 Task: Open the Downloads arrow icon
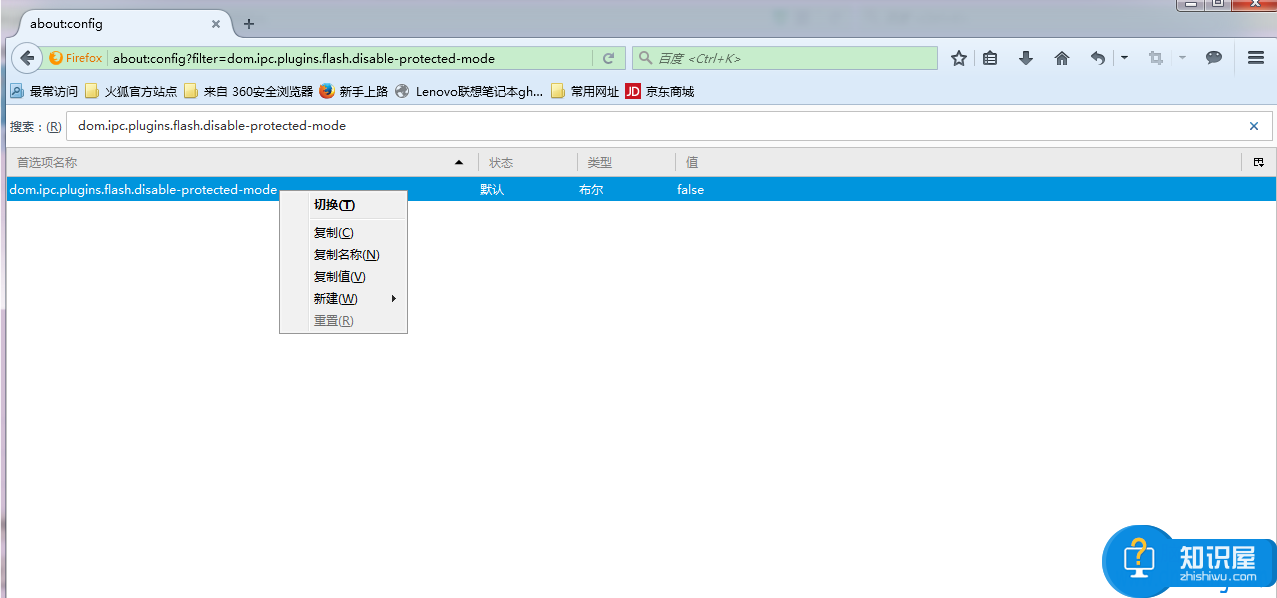coord(1026,58)
